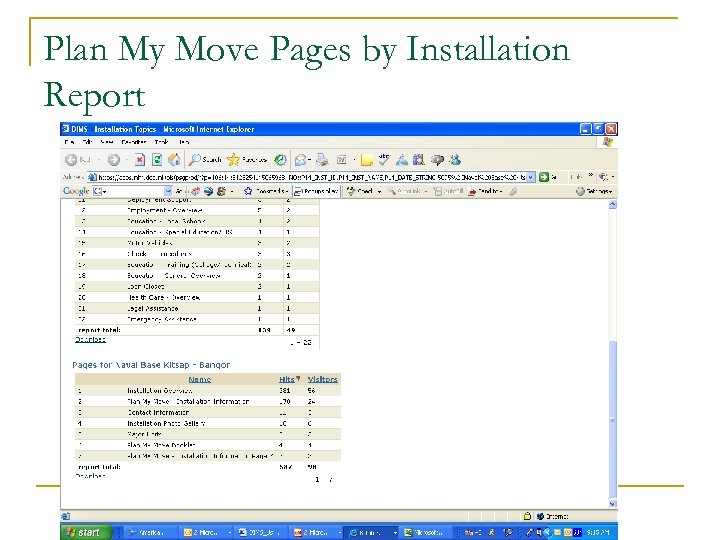Open the yellow note Discuss icon
The width and height of the screenshot is (720, 540).
point(366,160)
